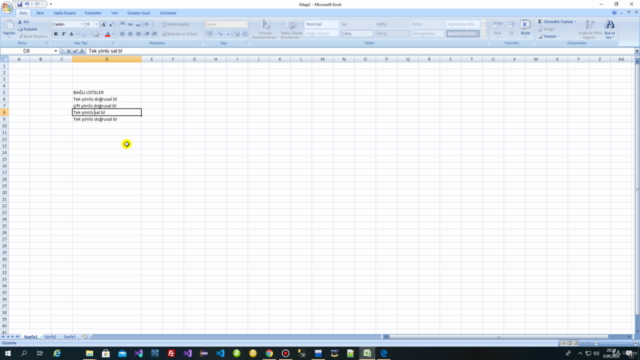
Task: Open Bul ve Seç binoculars menu
Action: click(x=610, y=29)
